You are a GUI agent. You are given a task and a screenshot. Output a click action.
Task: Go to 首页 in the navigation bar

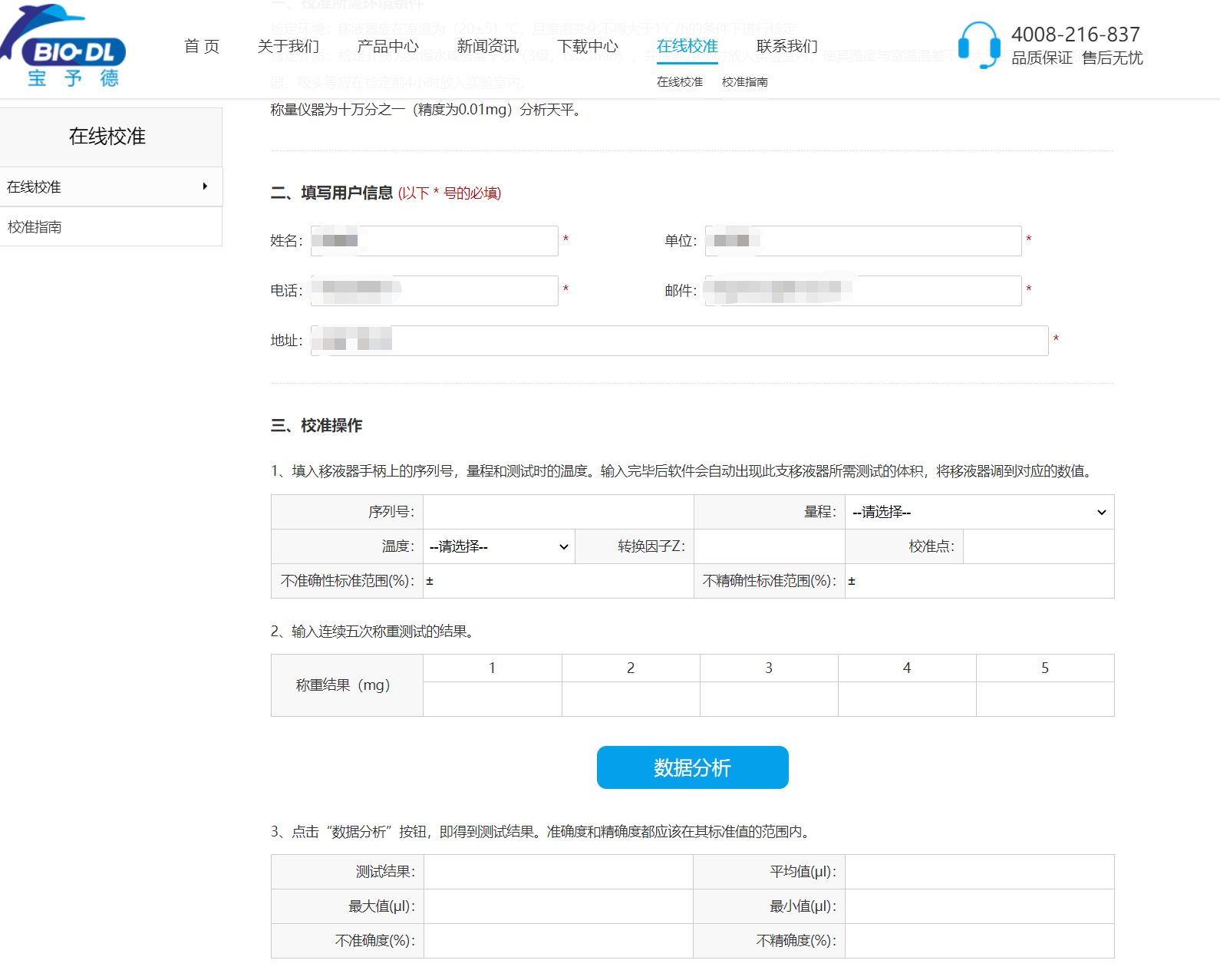(x=202, y=46)
